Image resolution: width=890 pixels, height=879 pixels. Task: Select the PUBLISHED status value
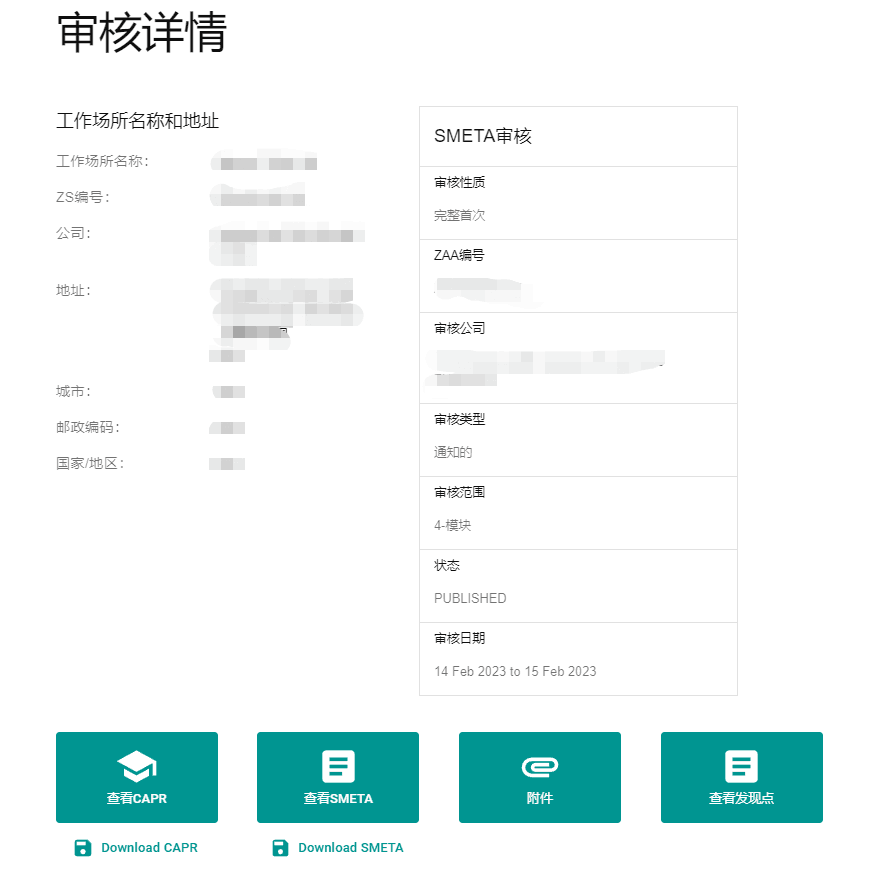[470, 598]
